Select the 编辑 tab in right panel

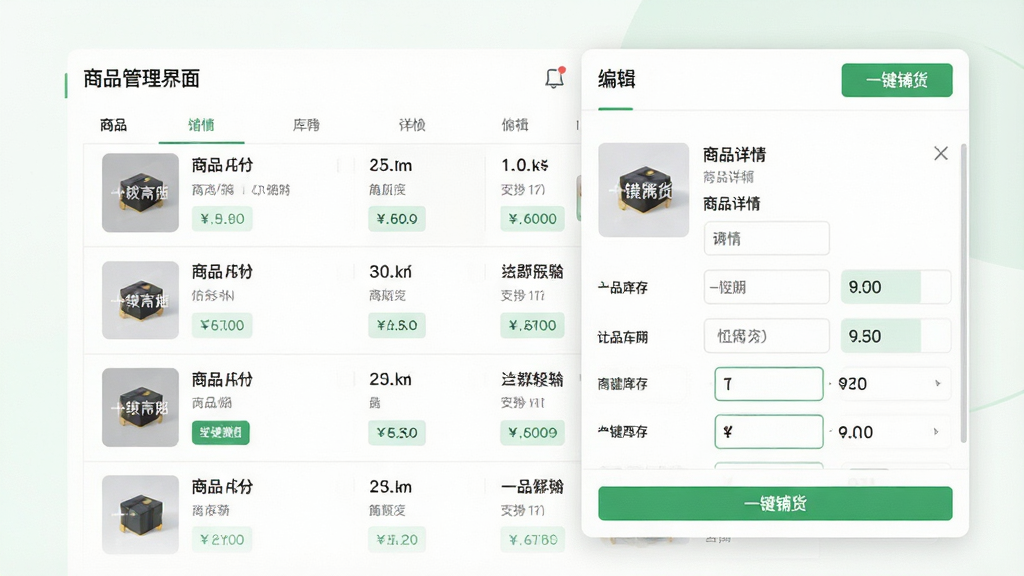[616, 79]
